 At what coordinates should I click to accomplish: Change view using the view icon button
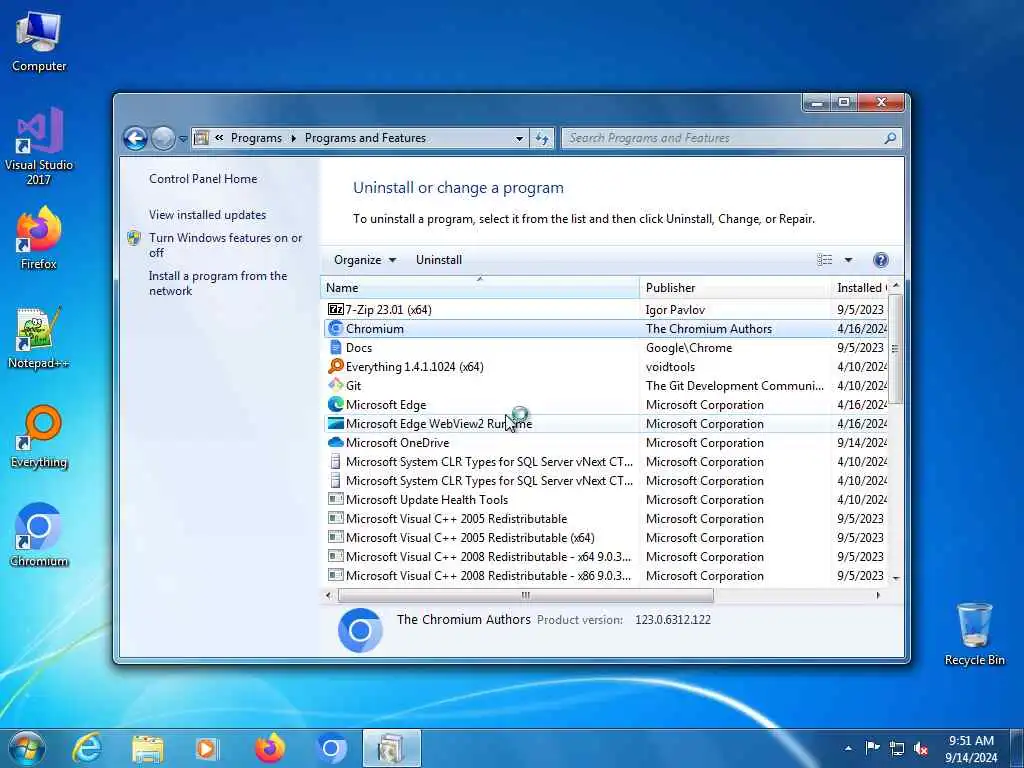(825, 260)
